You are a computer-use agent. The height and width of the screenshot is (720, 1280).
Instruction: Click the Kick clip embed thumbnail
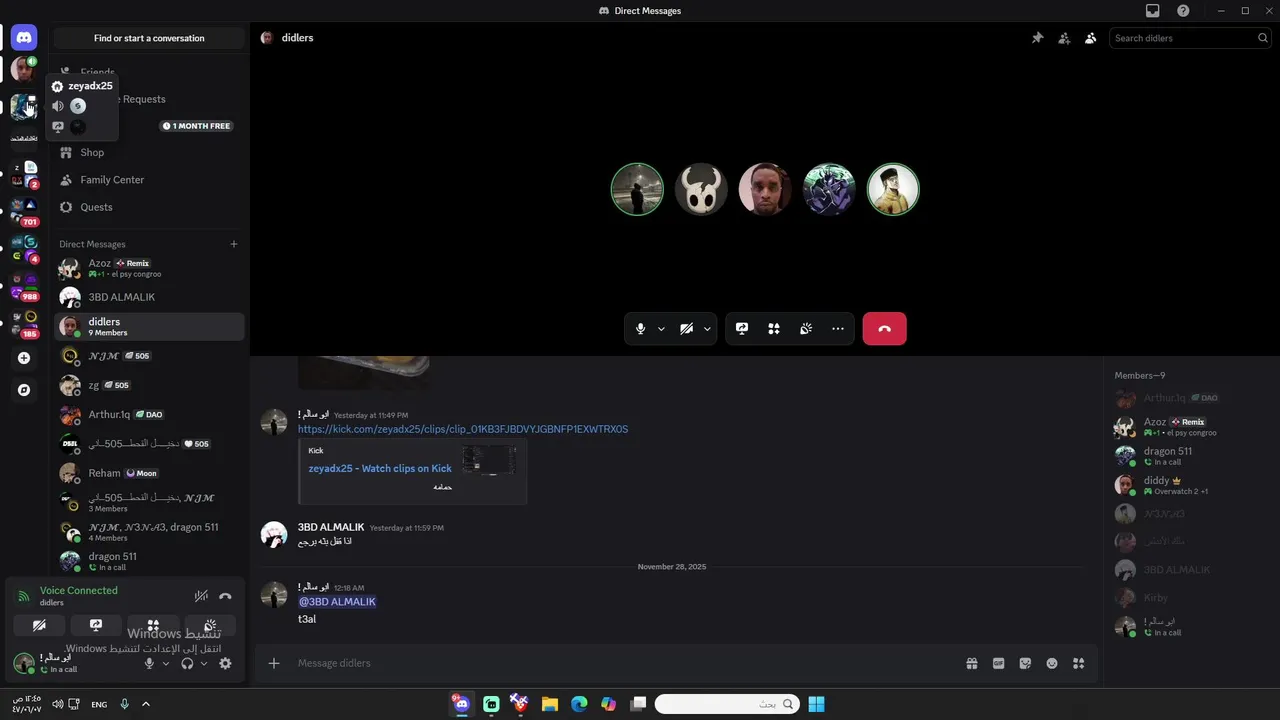tap(489, 460)
